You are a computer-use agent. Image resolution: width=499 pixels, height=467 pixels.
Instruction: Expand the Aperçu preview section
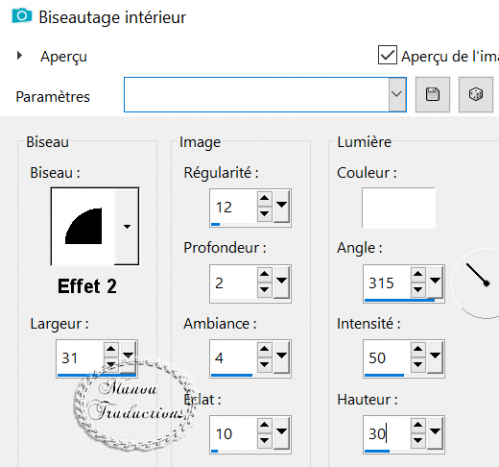click(19, 56)
